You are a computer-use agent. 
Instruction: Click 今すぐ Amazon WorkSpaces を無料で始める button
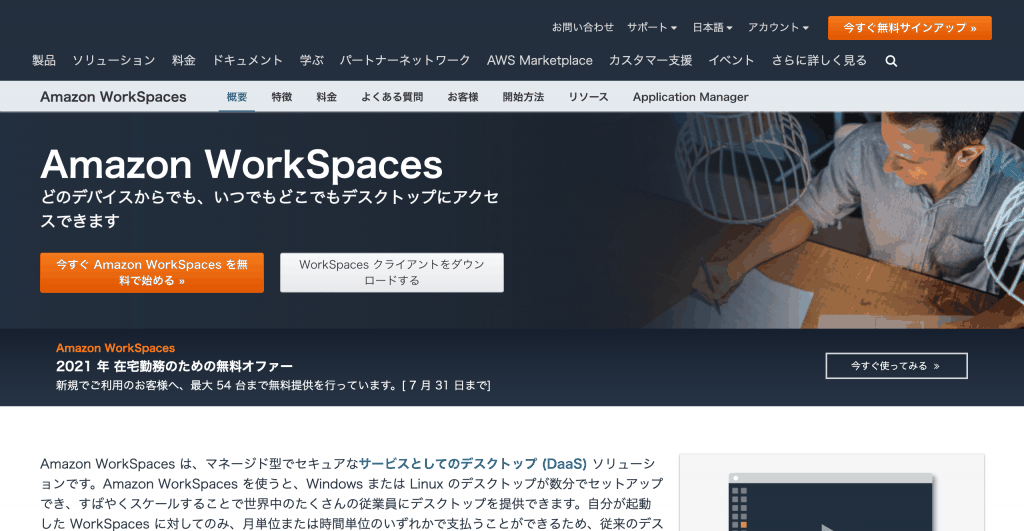[x=152, y=272]
